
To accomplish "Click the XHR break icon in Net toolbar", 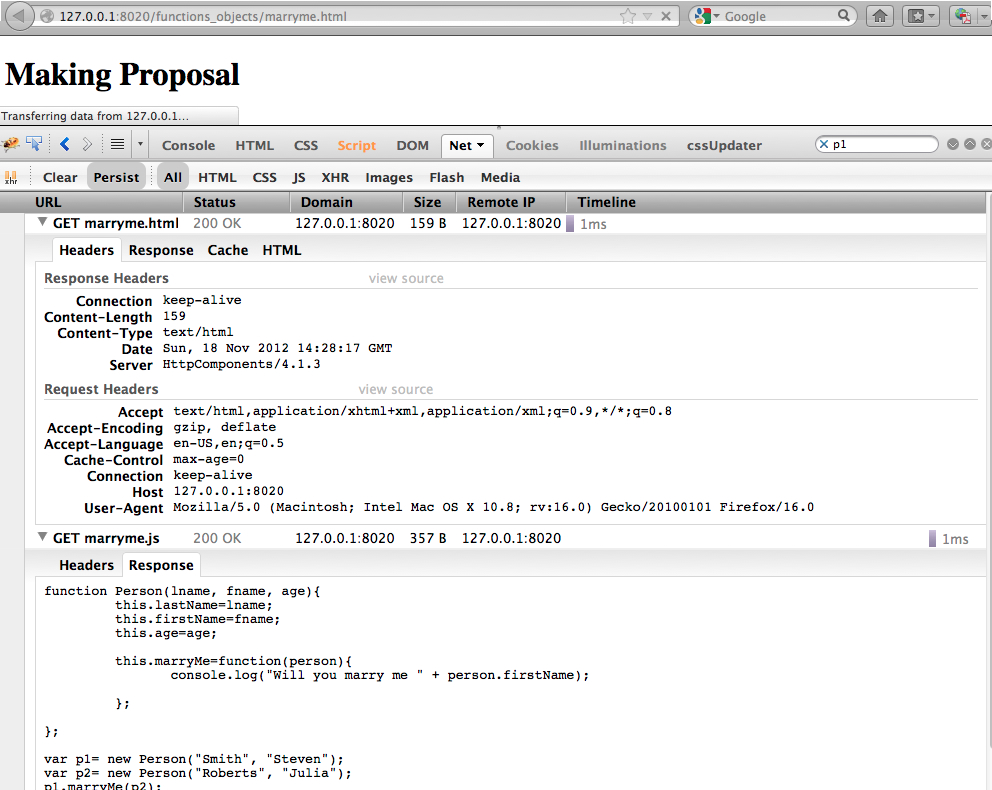I will pos(12,177).
